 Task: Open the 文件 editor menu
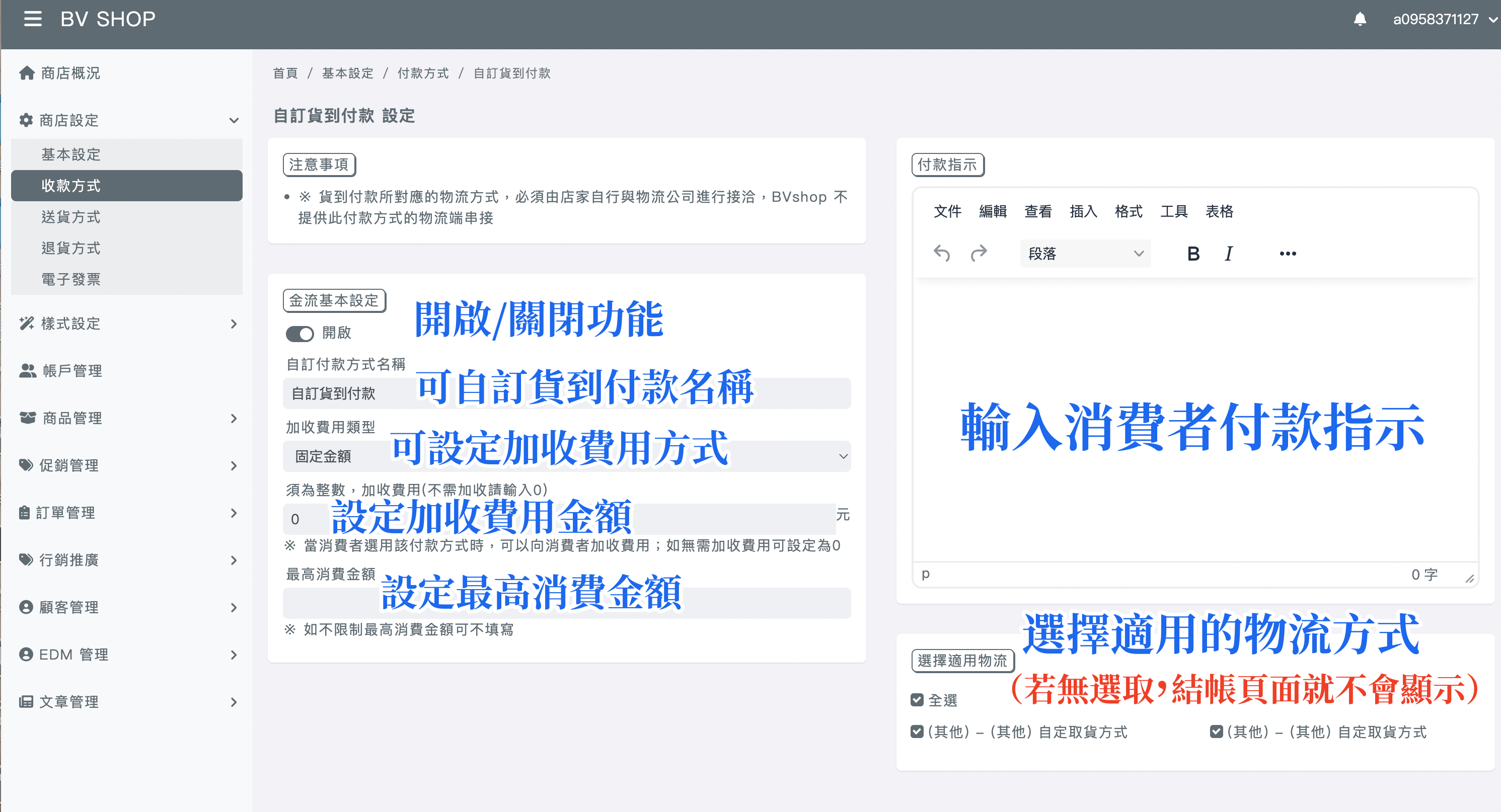(947, 211)
